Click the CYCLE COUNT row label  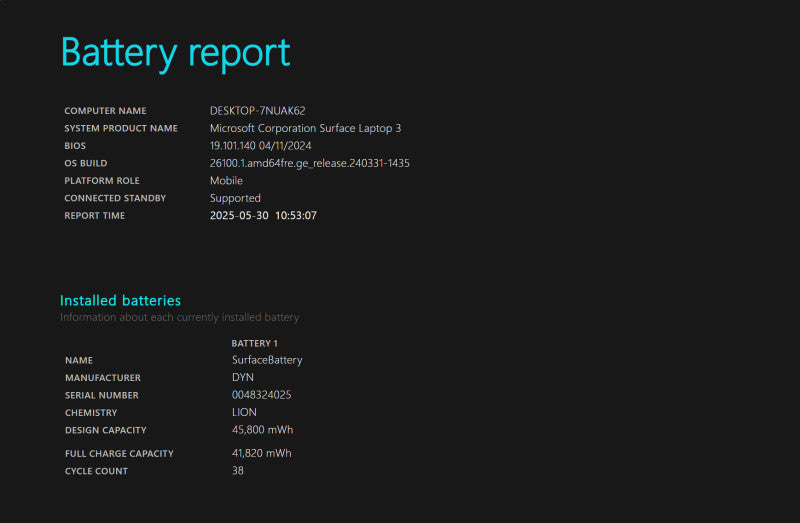tap(96, 471)
